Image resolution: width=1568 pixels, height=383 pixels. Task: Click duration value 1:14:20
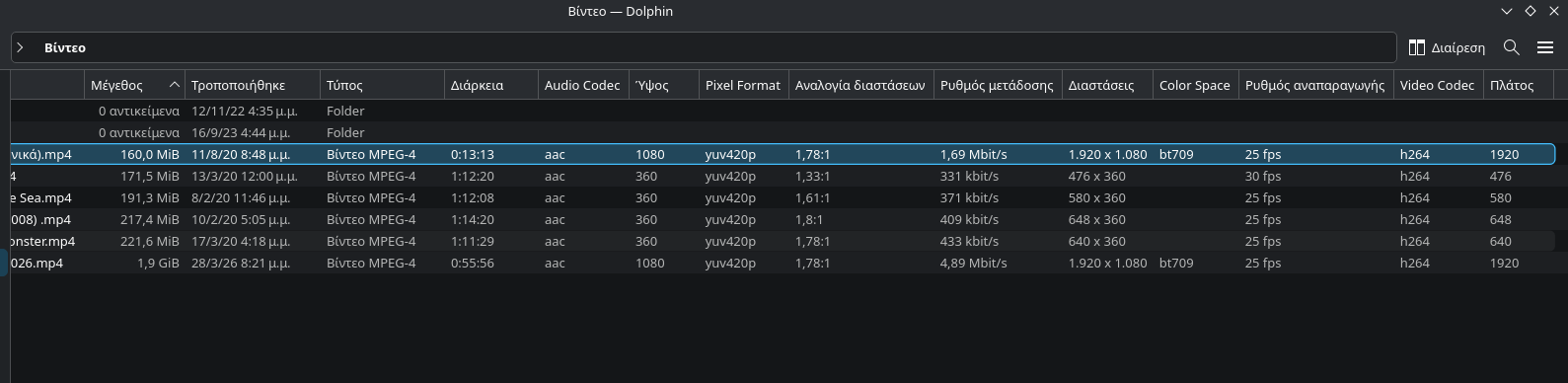point(473,219)
